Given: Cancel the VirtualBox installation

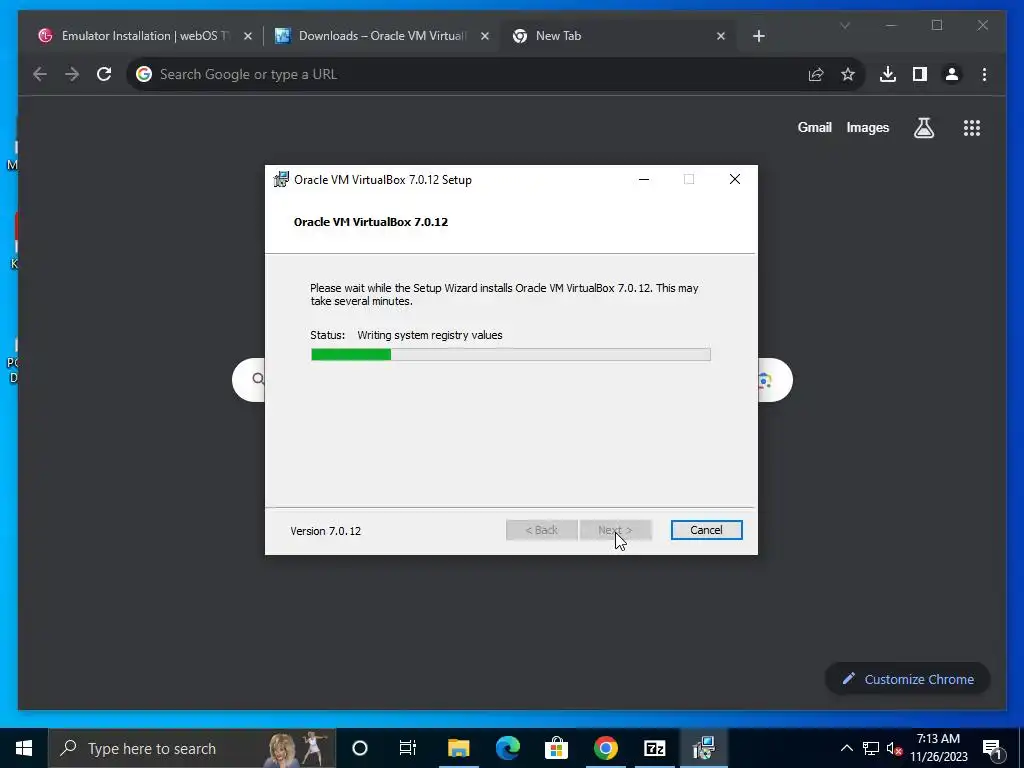Looking at the screenshot, I should point(706,530).
